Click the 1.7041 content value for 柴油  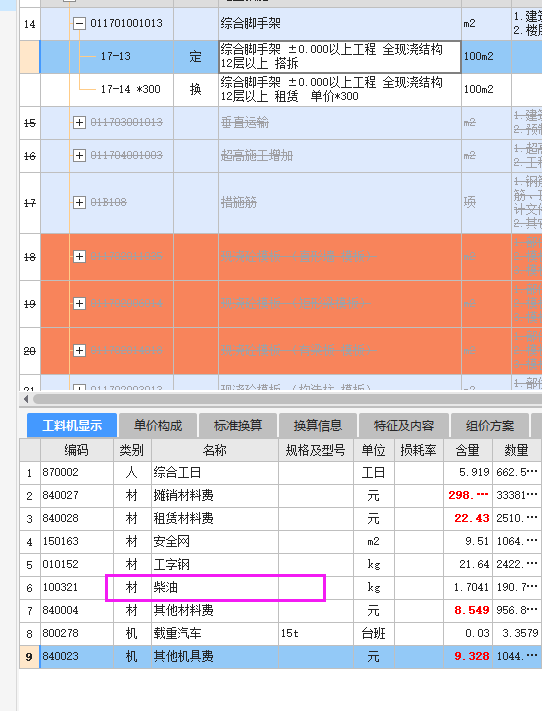[x=472, y=588]
